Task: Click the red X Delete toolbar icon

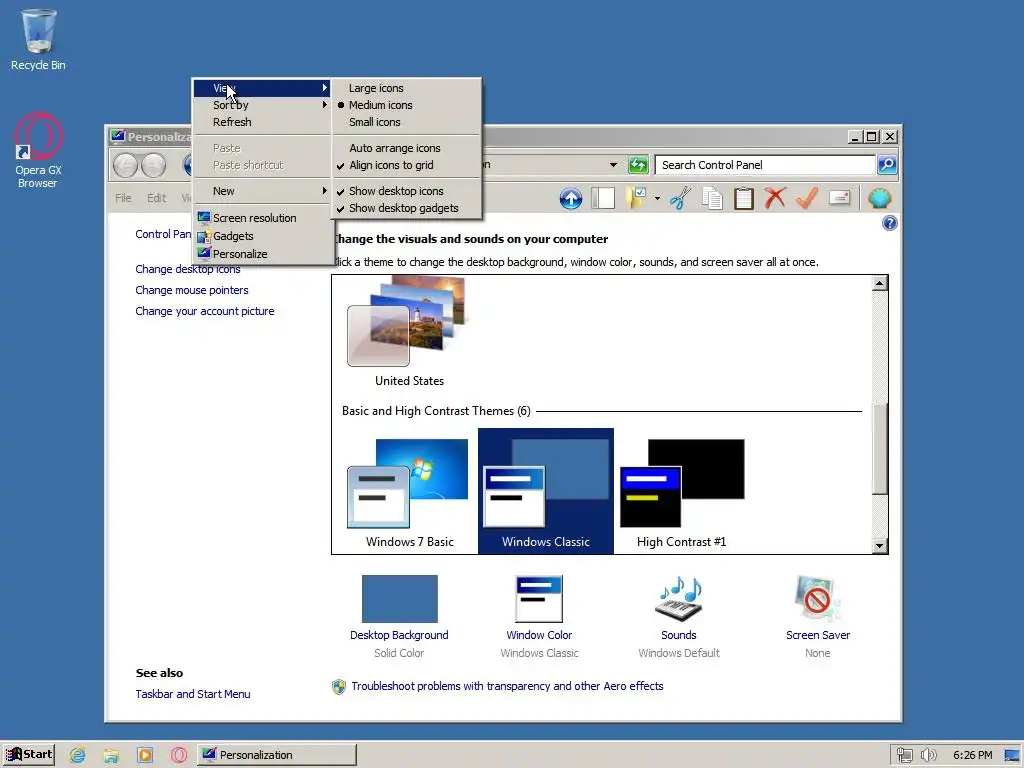Action: [775, 198]
